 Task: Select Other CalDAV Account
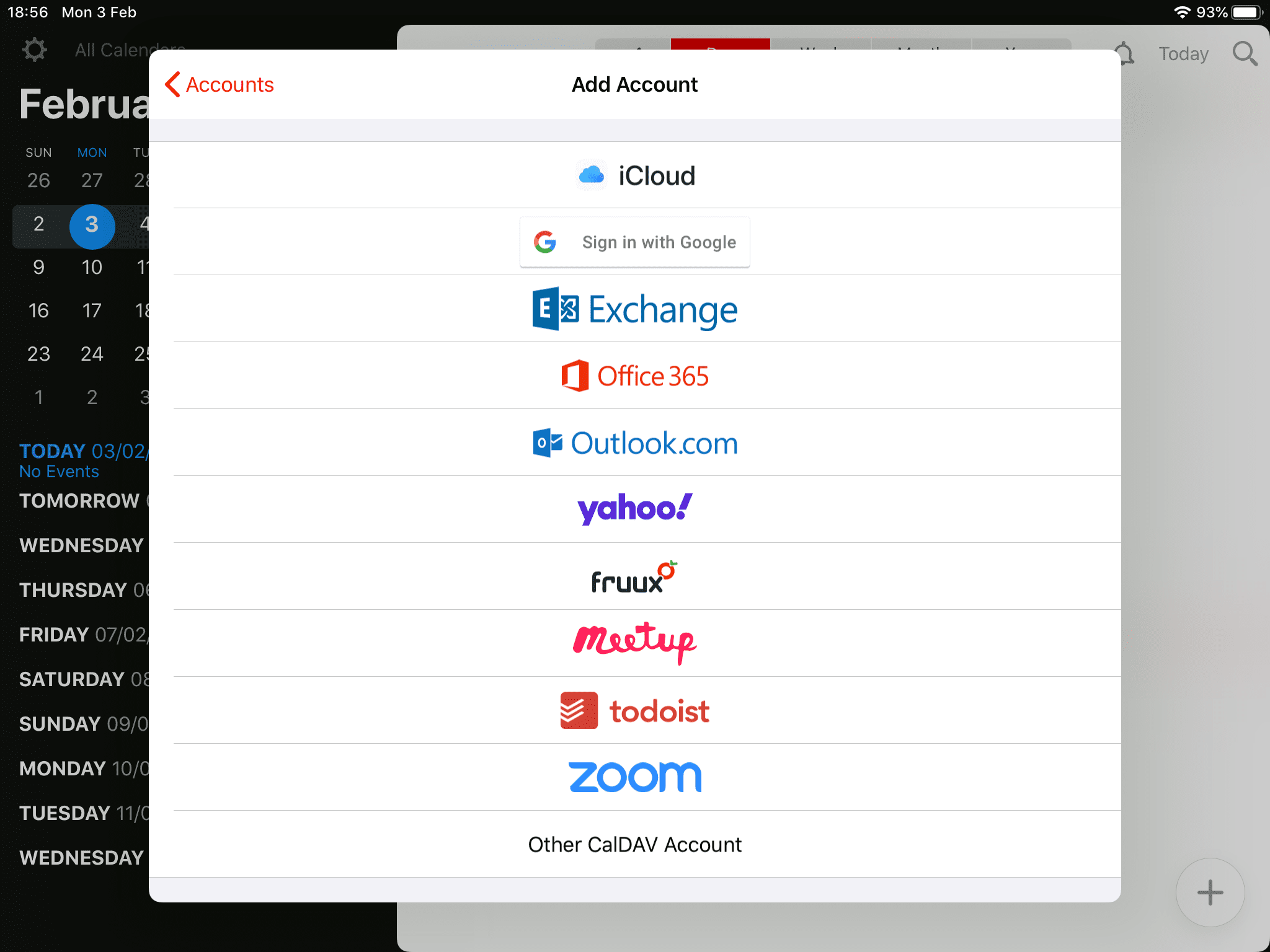point(635,845)
